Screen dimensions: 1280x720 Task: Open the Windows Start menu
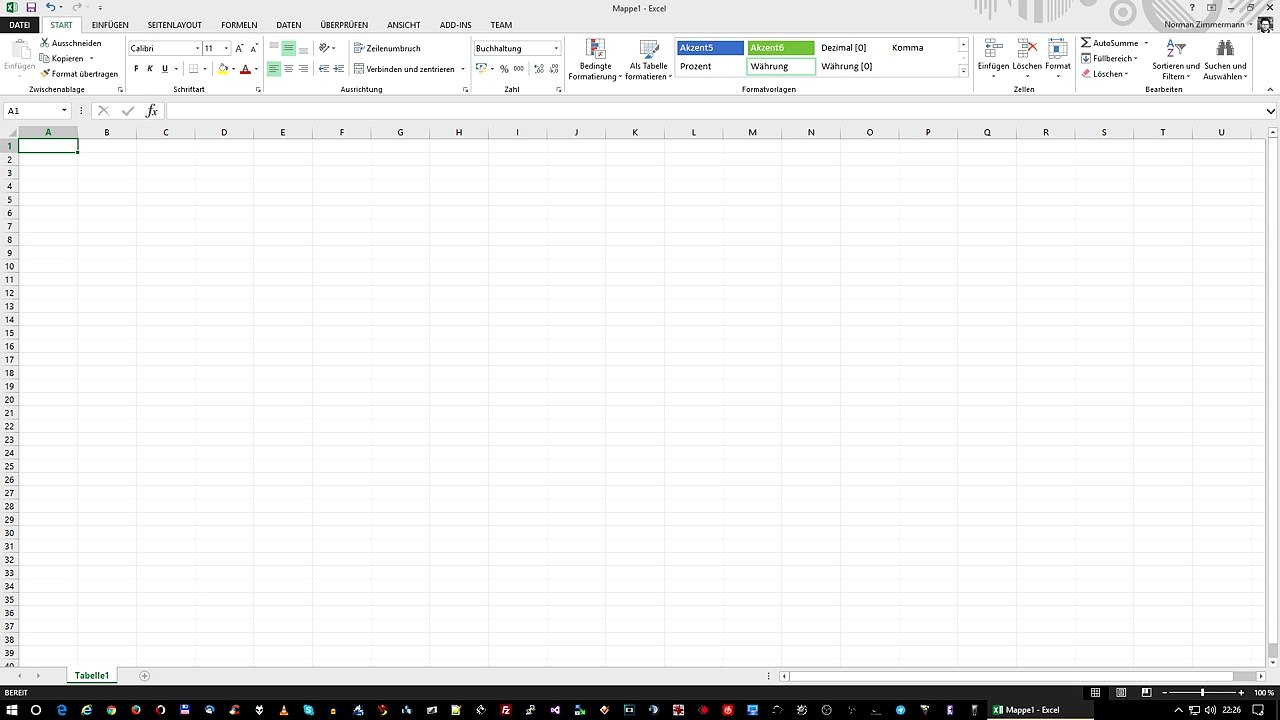pyautogui.click(x=11, y=710)
